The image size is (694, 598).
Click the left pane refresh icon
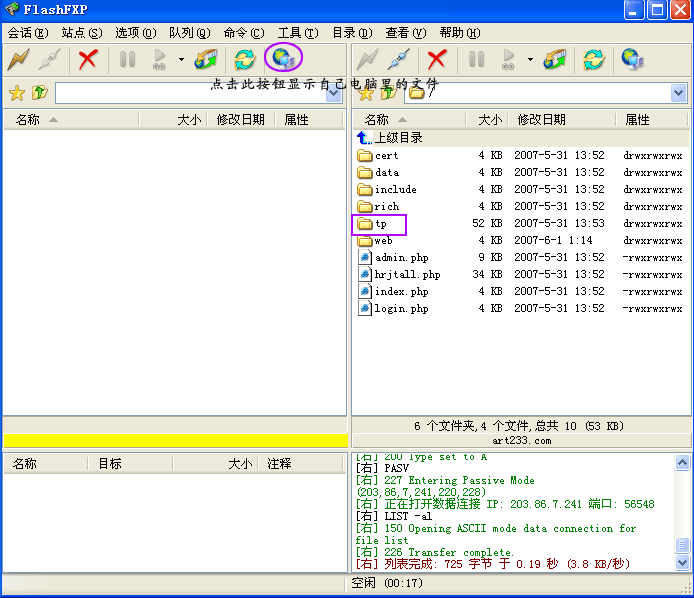pos(244,59)
